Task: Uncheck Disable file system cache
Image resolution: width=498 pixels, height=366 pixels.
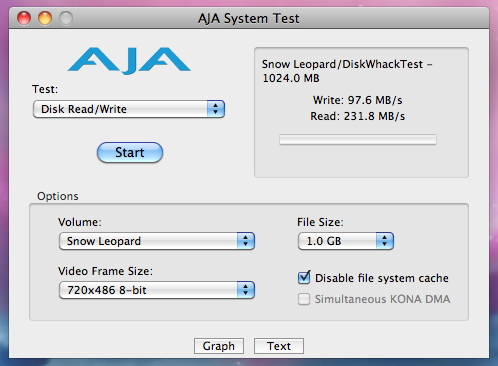Action: coord(304,278)
